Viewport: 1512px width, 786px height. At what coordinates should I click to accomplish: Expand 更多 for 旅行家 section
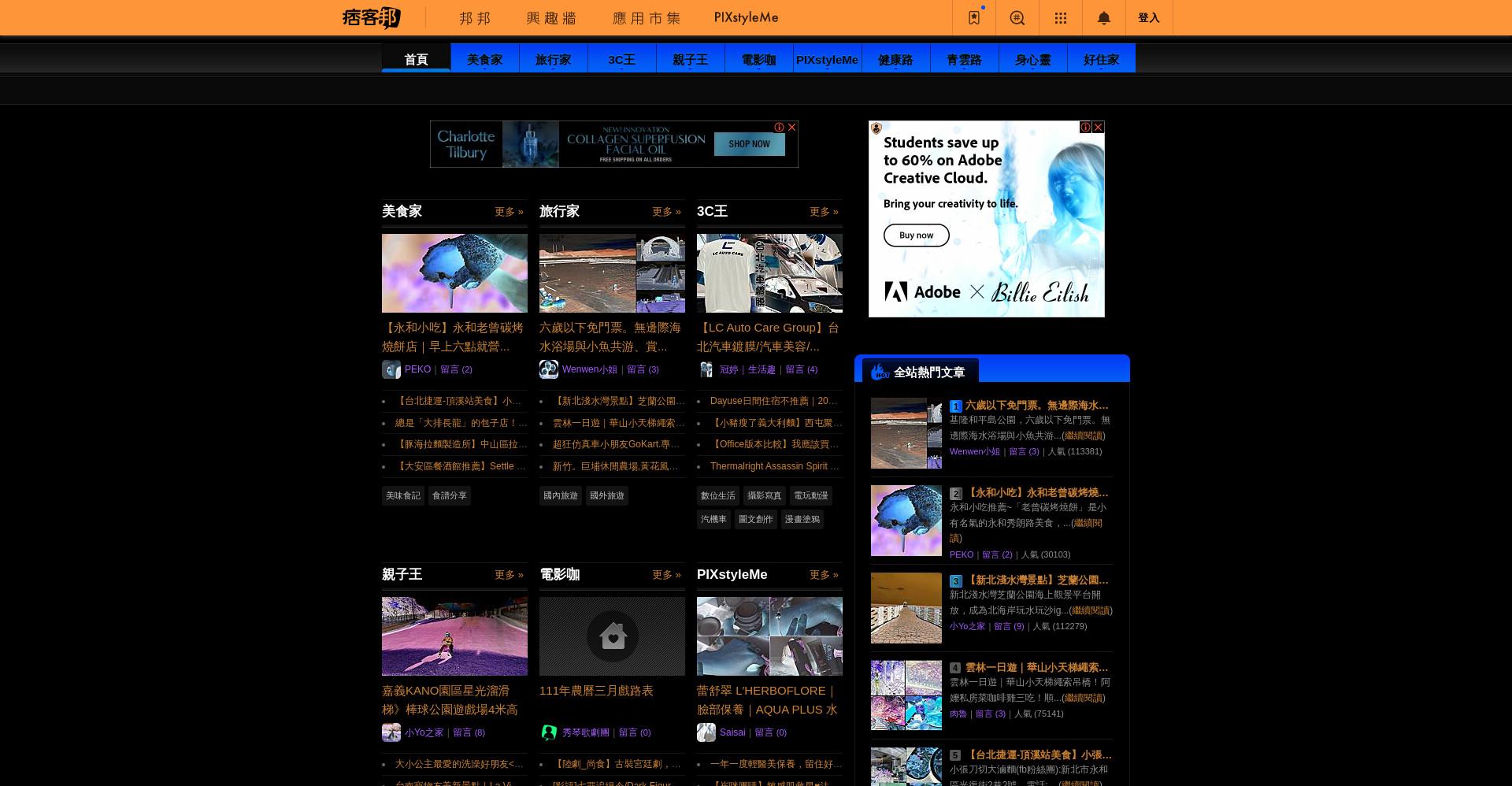pyautogui.click(x=666, y=212)
